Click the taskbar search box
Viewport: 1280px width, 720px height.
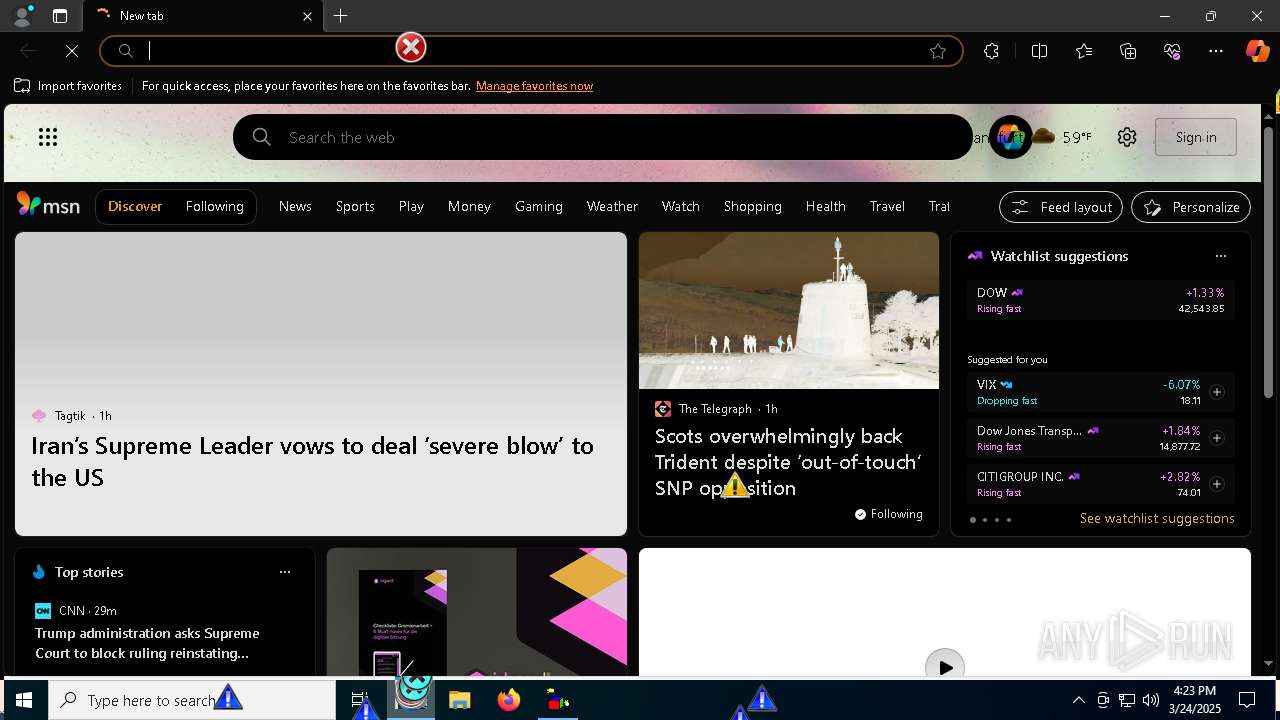(x=192, y=700)
